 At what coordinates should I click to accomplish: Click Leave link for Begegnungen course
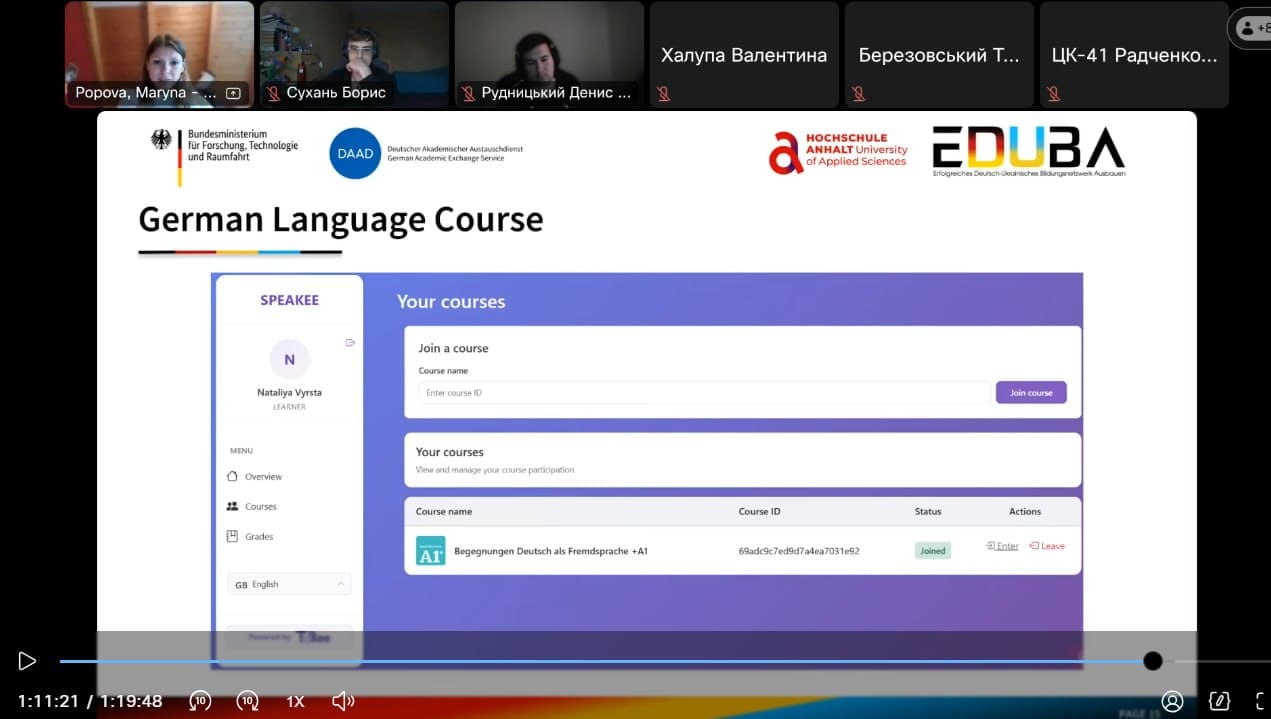(1047, 546)
